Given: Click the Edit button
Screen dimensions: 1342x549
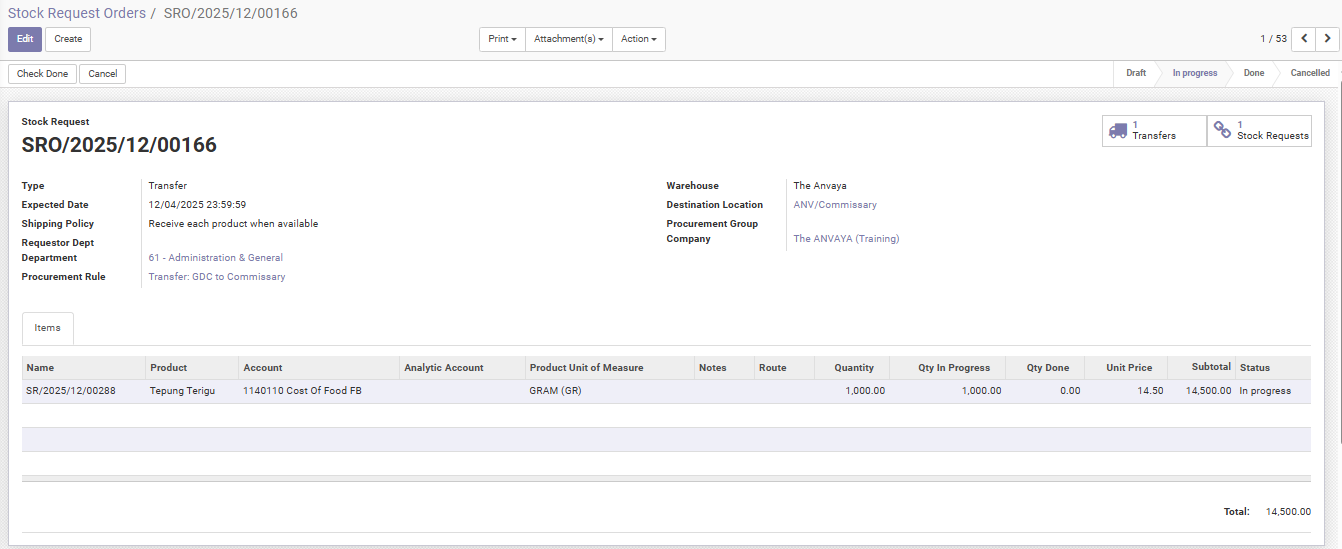Looking at the screenshot, I should 25,39.
